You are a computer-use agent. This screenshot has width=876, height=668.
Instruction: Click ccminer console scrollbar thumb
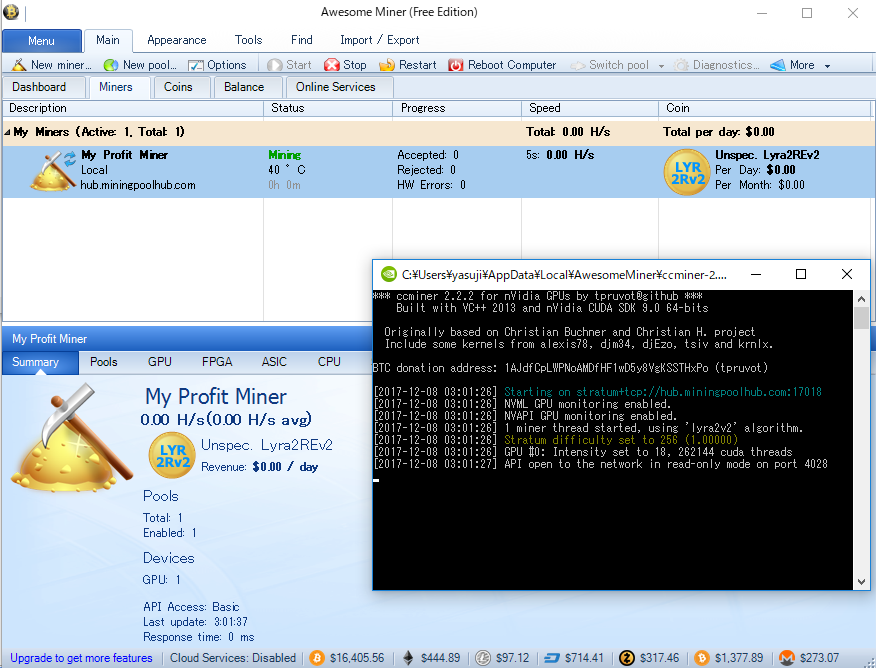861,318
